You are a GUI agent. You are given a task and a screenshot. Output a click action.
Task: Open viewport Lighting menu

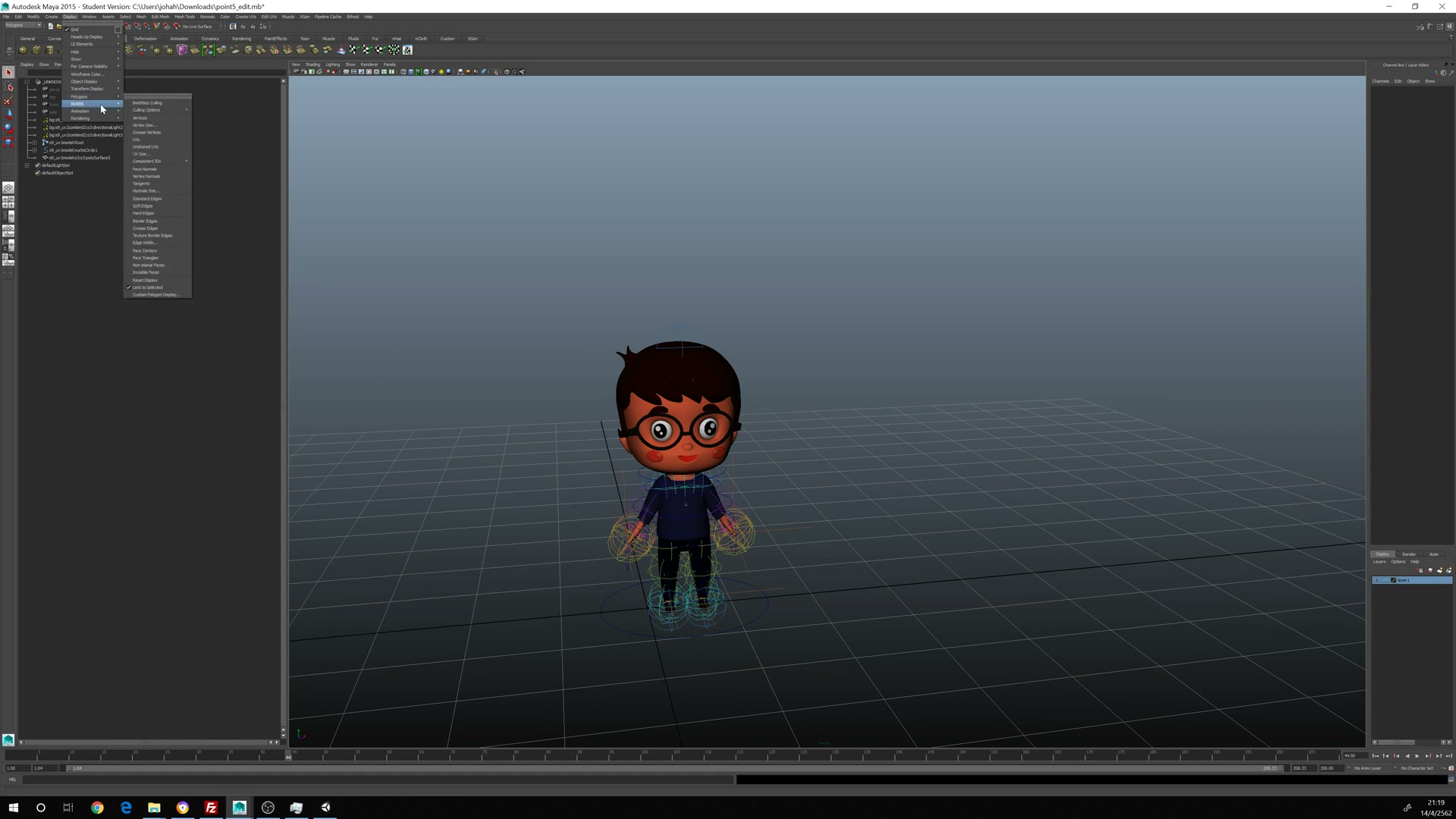[333, 64]
